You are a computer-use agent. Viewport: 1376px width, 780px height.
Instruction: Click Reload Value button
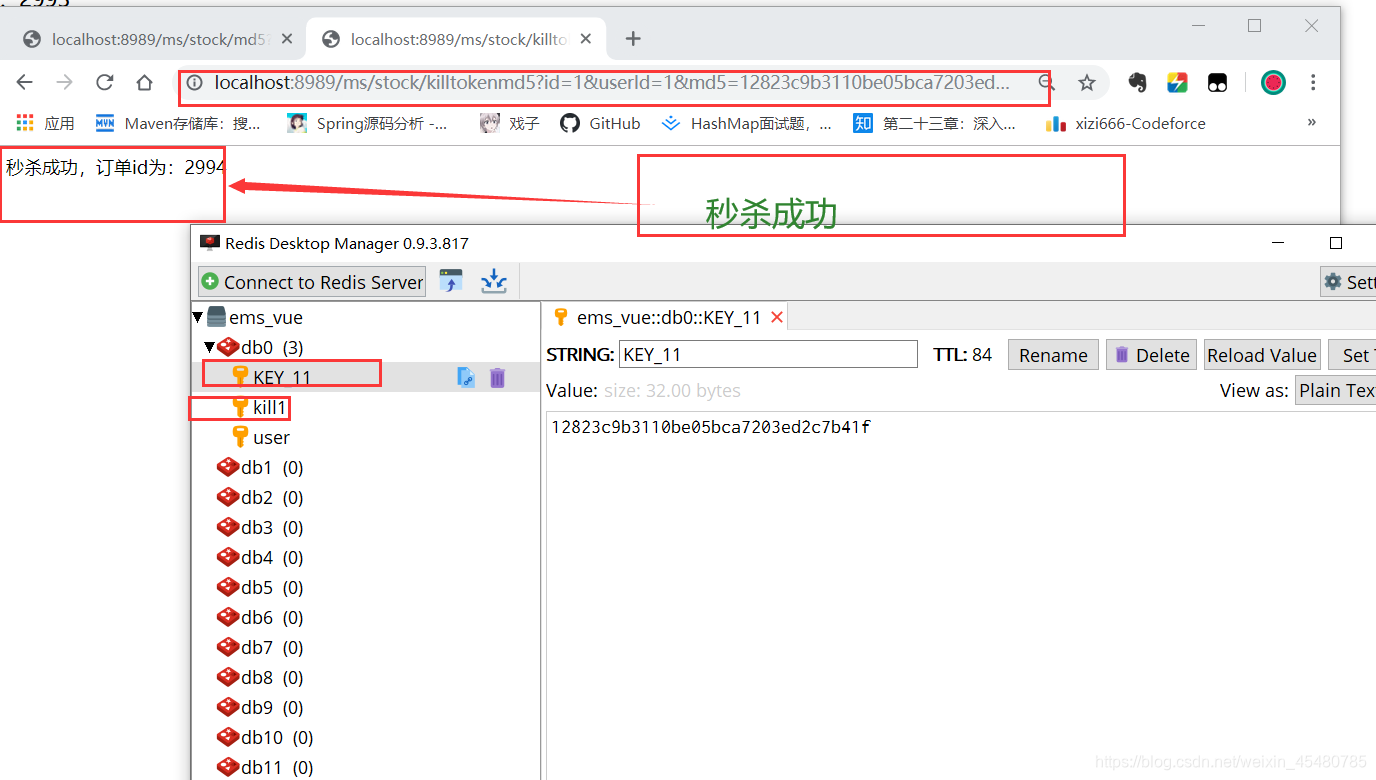(x=1262, y=355)
